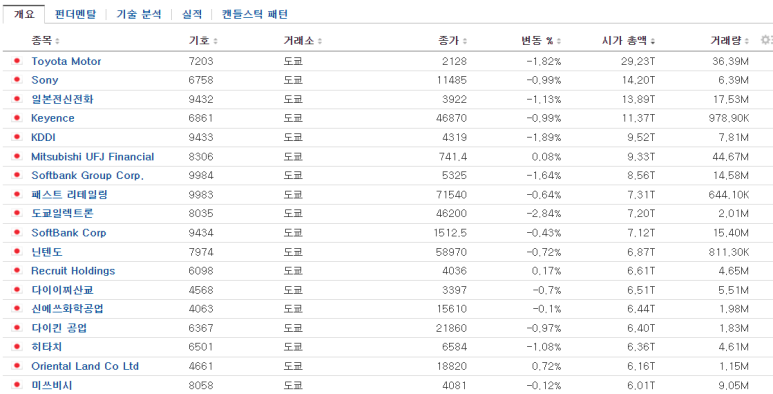Click the Japan flag beside Oriental Land Co Ltd
773x394 pixels.
pyautogui.click(x=17, y=366)
